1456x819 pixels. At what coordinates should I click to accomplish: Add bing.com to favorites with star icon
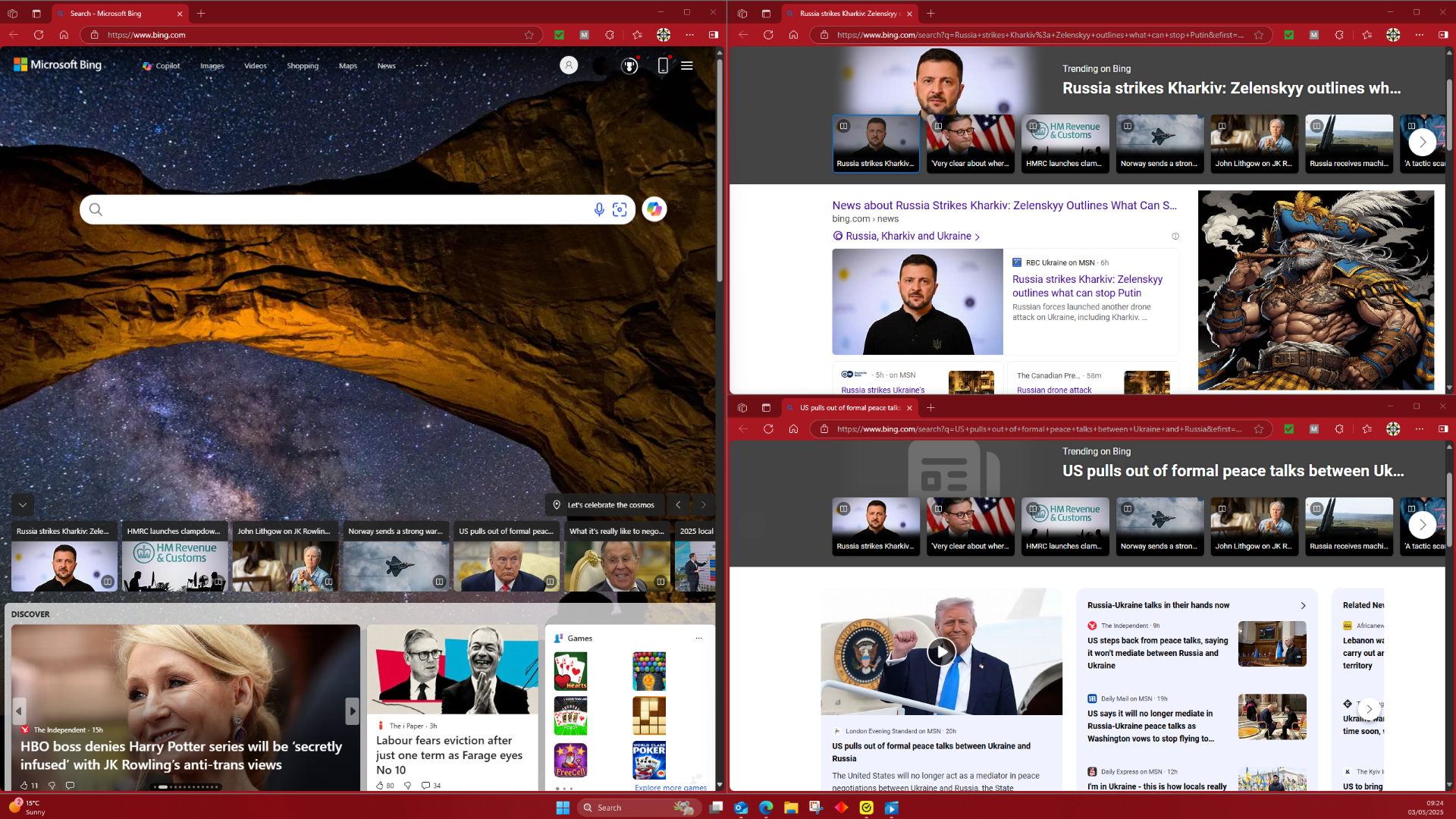tap(529, 35)
